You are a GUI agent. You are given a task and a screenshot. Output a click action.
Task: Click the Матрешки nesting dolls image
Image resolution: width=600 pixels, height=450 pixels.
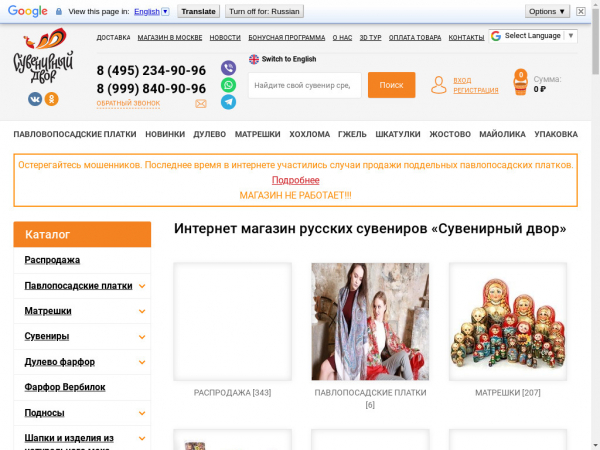[x=508, y=321]
